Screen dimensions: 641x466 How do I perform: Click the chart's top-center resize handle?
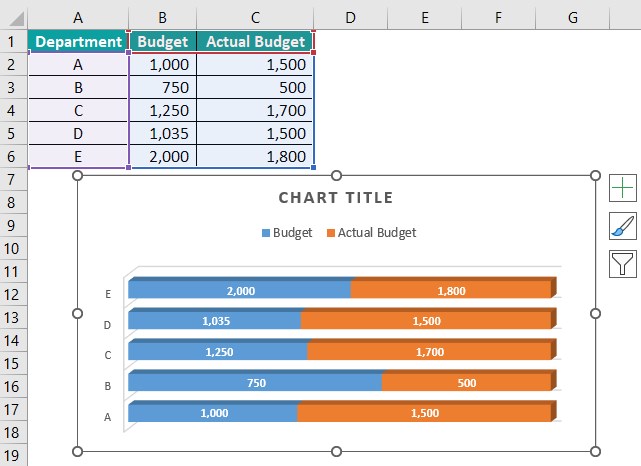pyautogui.click(x=336, y=176)
